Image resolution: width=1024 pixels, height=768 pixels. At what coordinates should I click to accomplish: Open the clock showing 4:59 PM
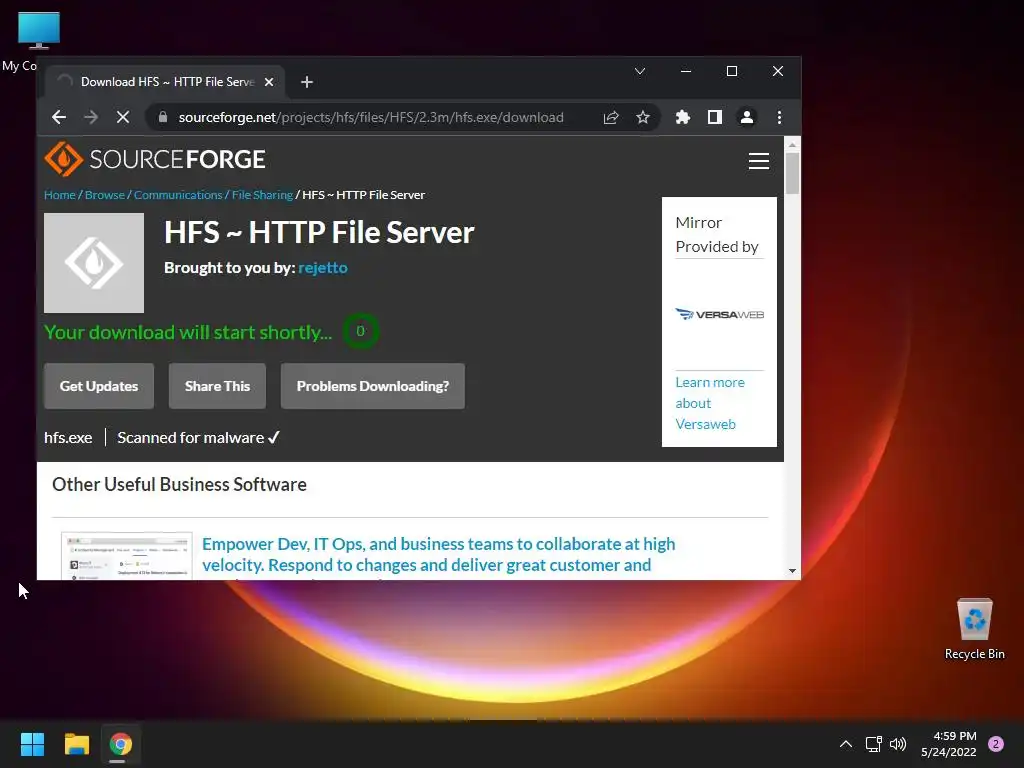(949, 744)
